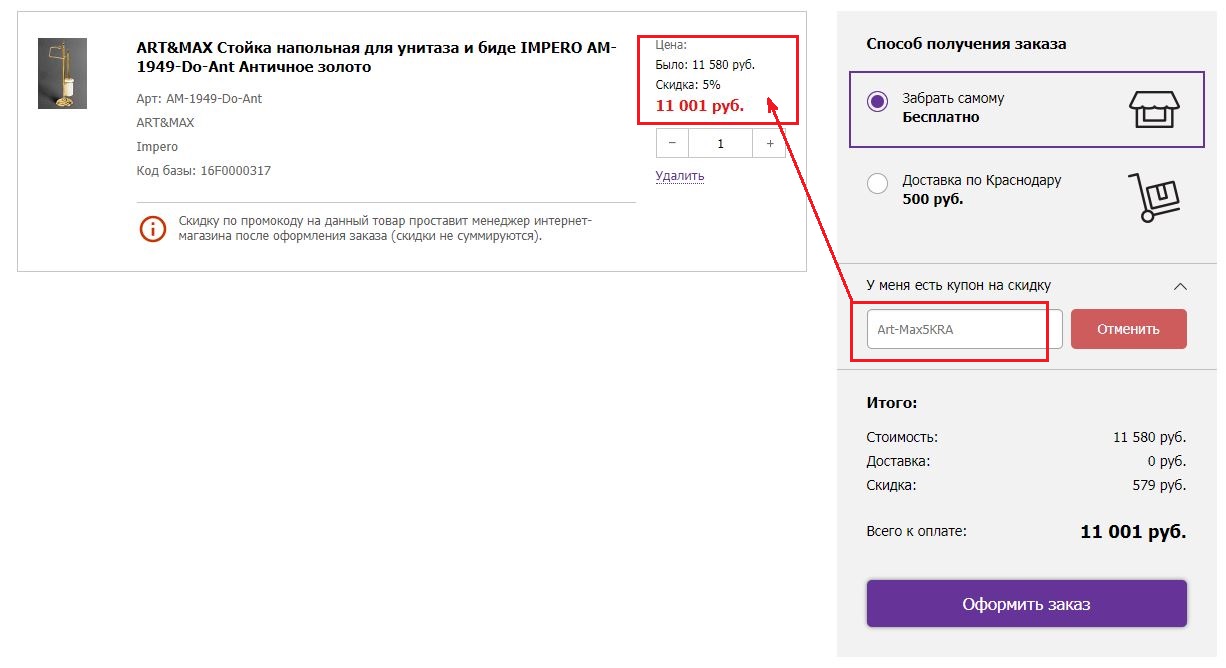This screenshot has width=1226, height=668.
Task: Cancel the coupon with Отменить button
Action: (x=1128, y=329)
